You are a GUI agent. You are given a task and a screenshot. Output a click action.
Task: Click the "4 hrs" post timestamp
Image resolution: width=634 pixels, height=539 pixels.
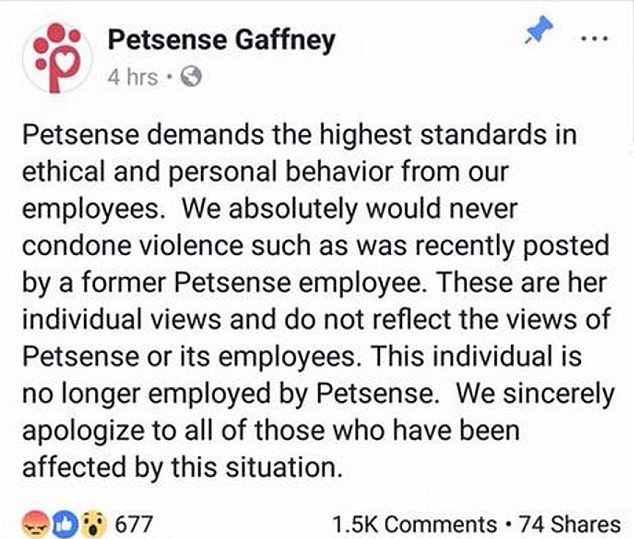pos(130,78)
